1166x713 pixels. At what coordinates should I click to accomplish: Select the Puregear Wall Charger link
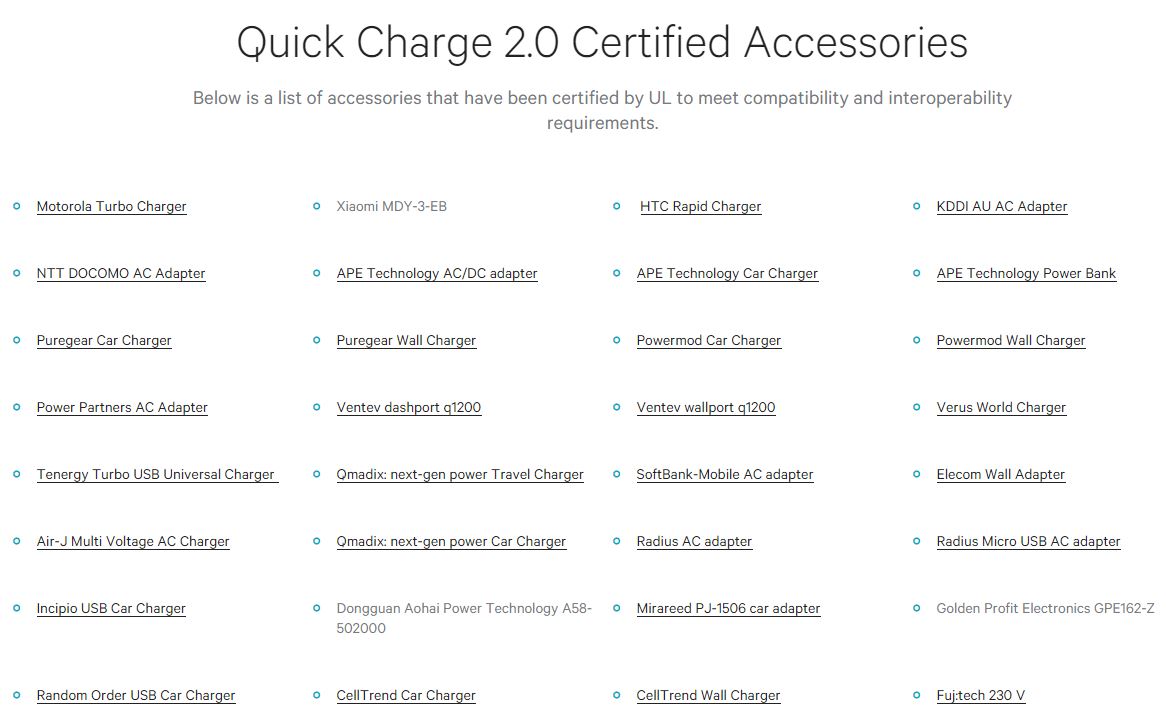pyautogui.click(x=406, y=341)
